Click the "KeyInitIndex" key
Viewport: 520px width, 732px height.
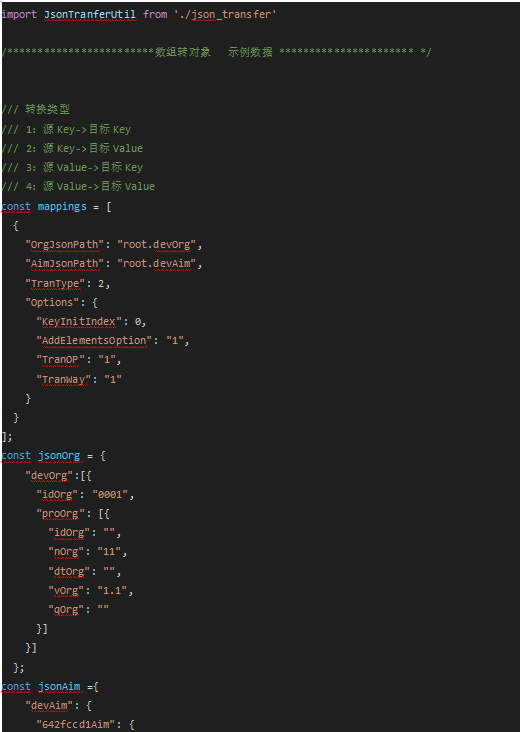click(x=79, y=322)
